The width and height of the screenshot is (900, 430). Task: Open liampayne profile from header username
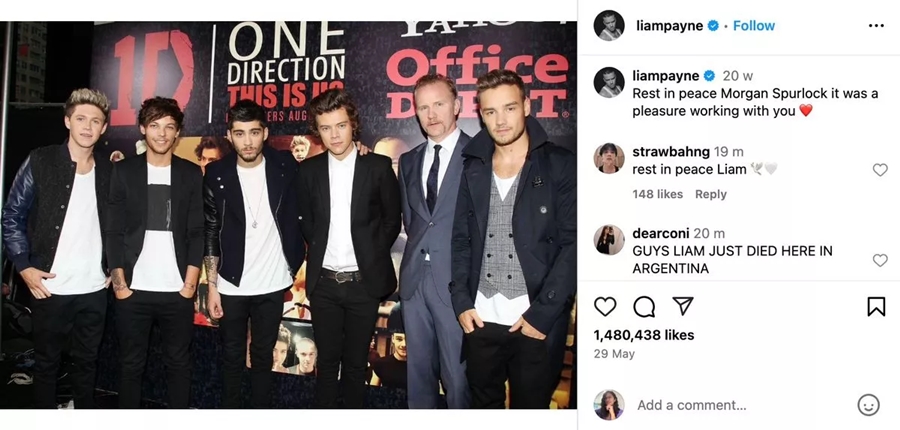pyautogui.click(x=669, y=26)
